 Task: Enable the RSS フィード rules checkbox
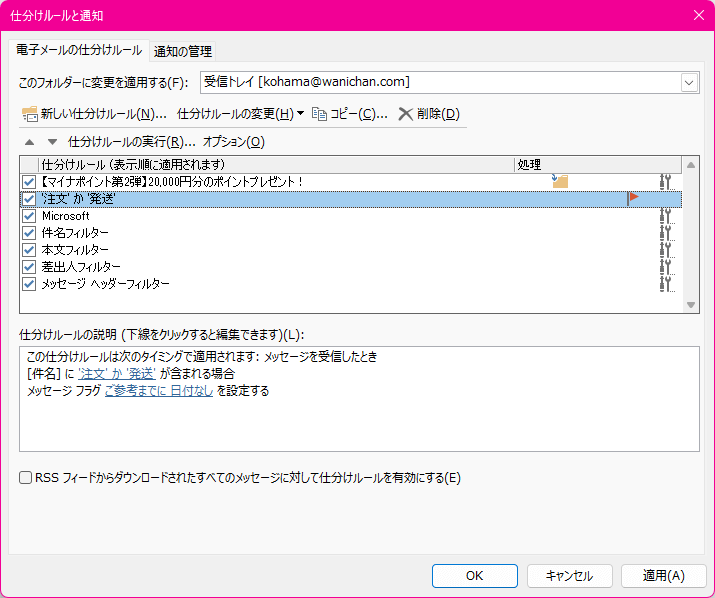[x=26, y=478]
